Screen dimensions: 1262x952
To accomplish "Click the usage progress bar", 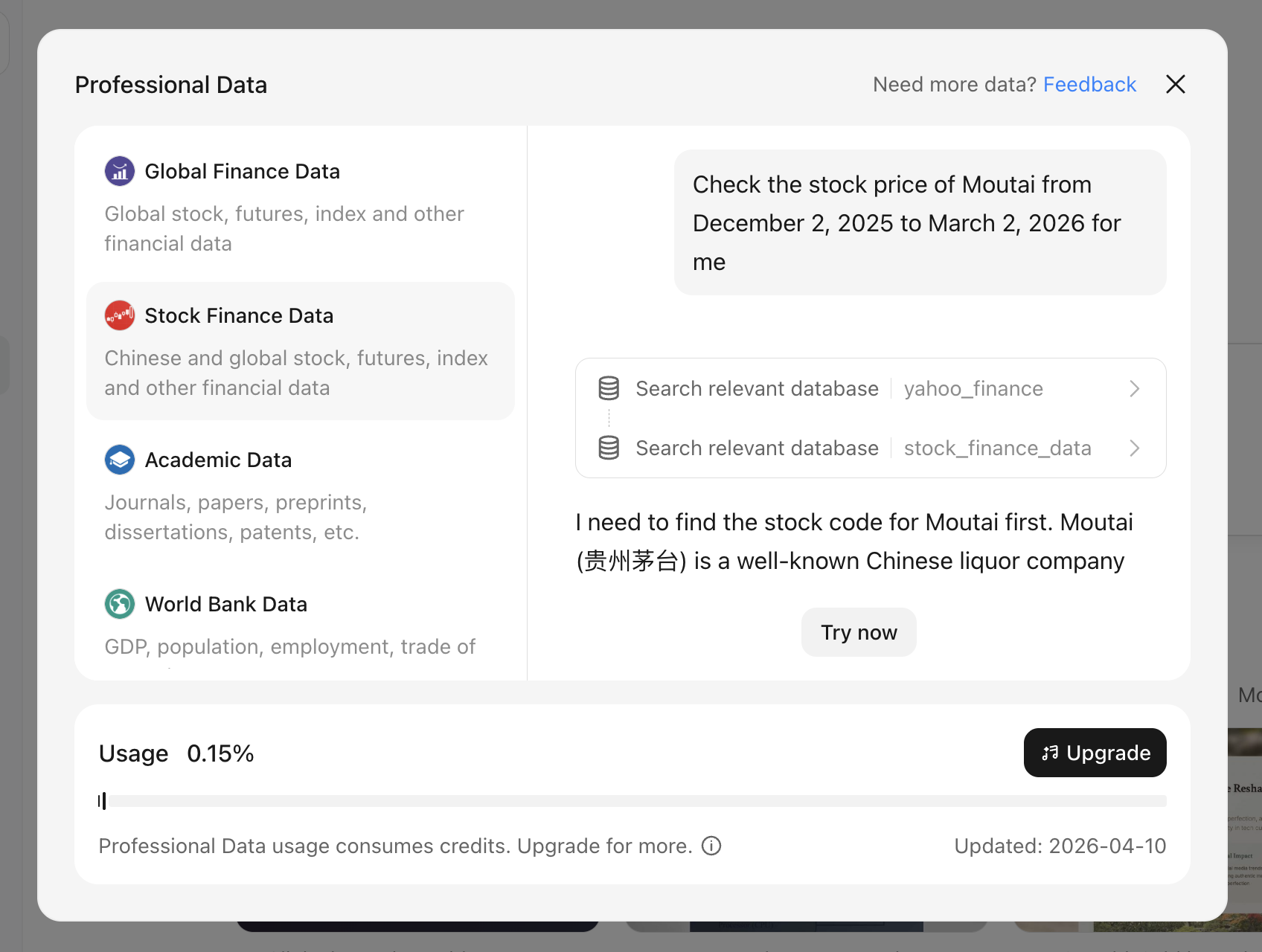I will pyautogui.click(x=632, y=802).
